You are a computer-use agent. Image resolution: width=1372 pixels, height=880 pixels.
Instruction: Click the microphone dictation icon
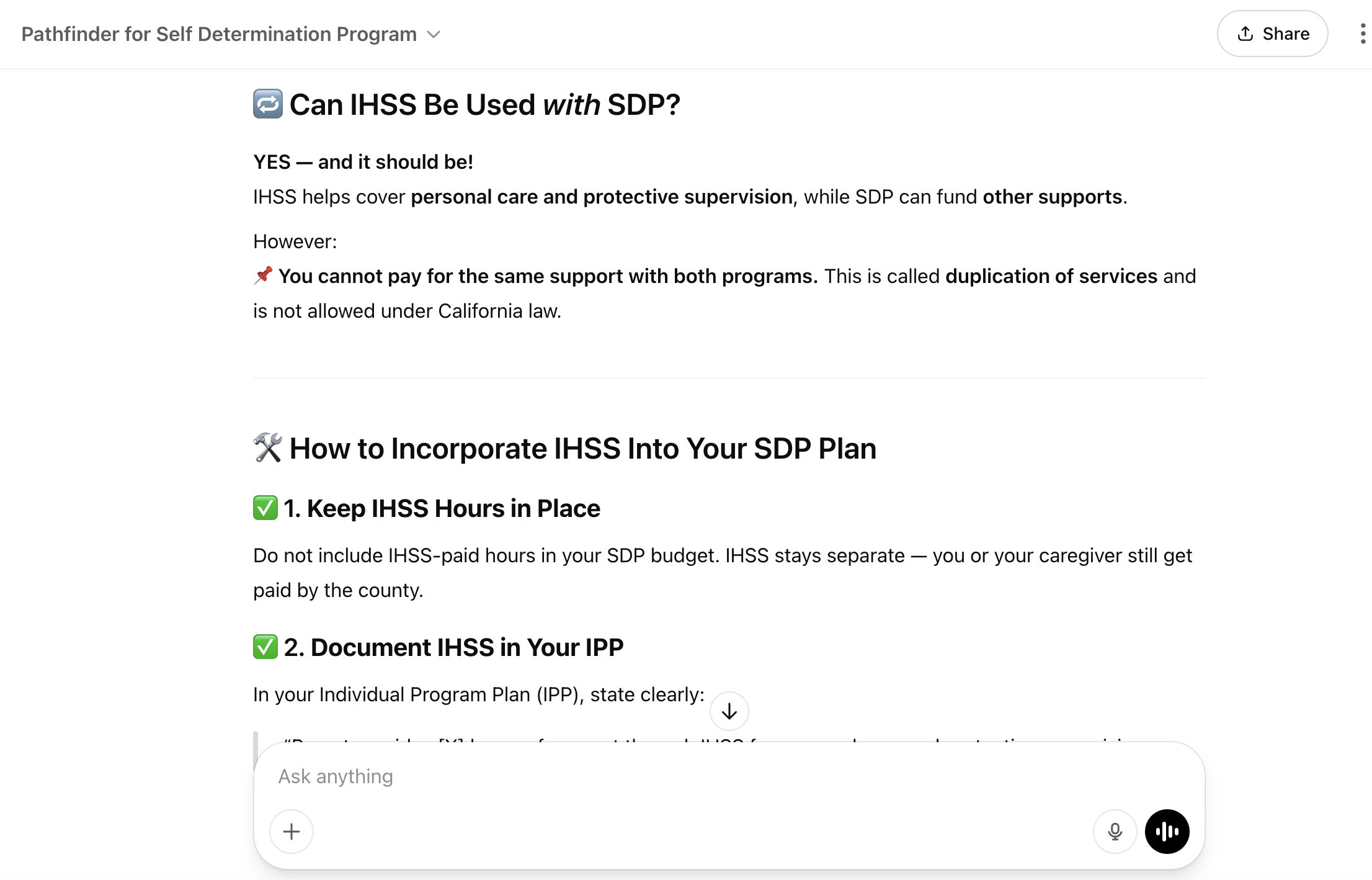1115,832
